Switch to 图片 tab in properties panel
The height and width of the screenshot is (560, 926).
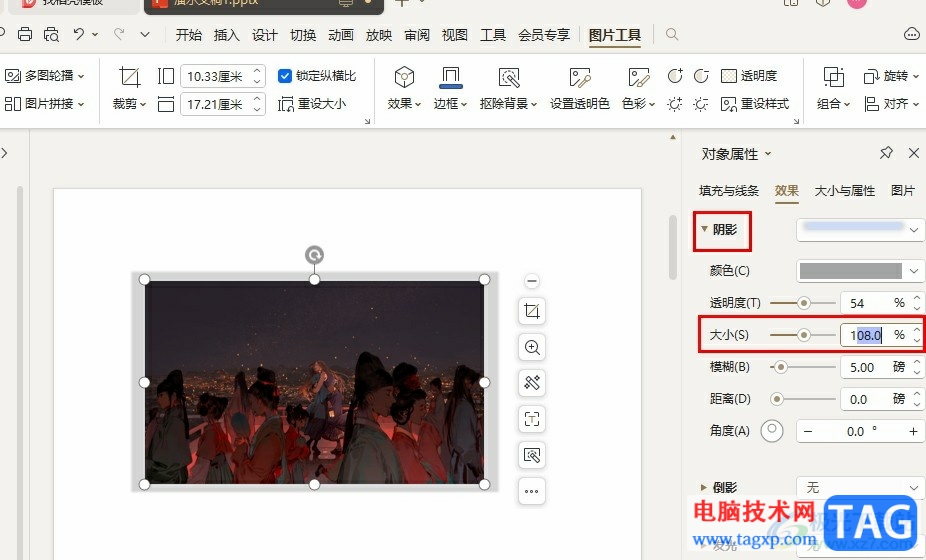(x=902, y=191)
